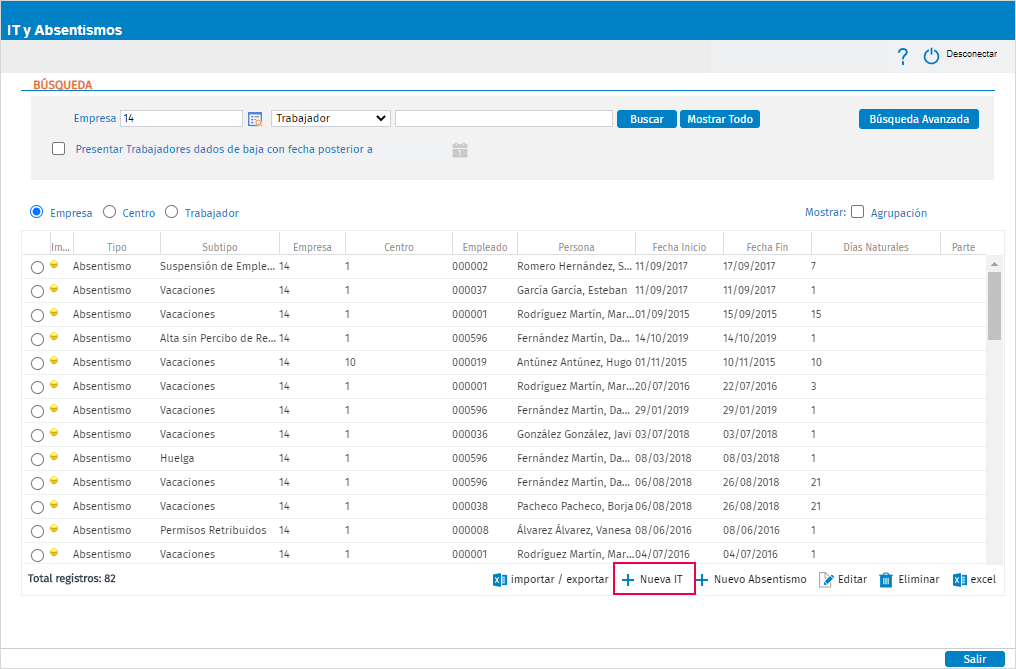Click the date 14/10/2019 in Fecha Inicio
This screenshot has width=1016, height=669.
[x=662, y=338]
